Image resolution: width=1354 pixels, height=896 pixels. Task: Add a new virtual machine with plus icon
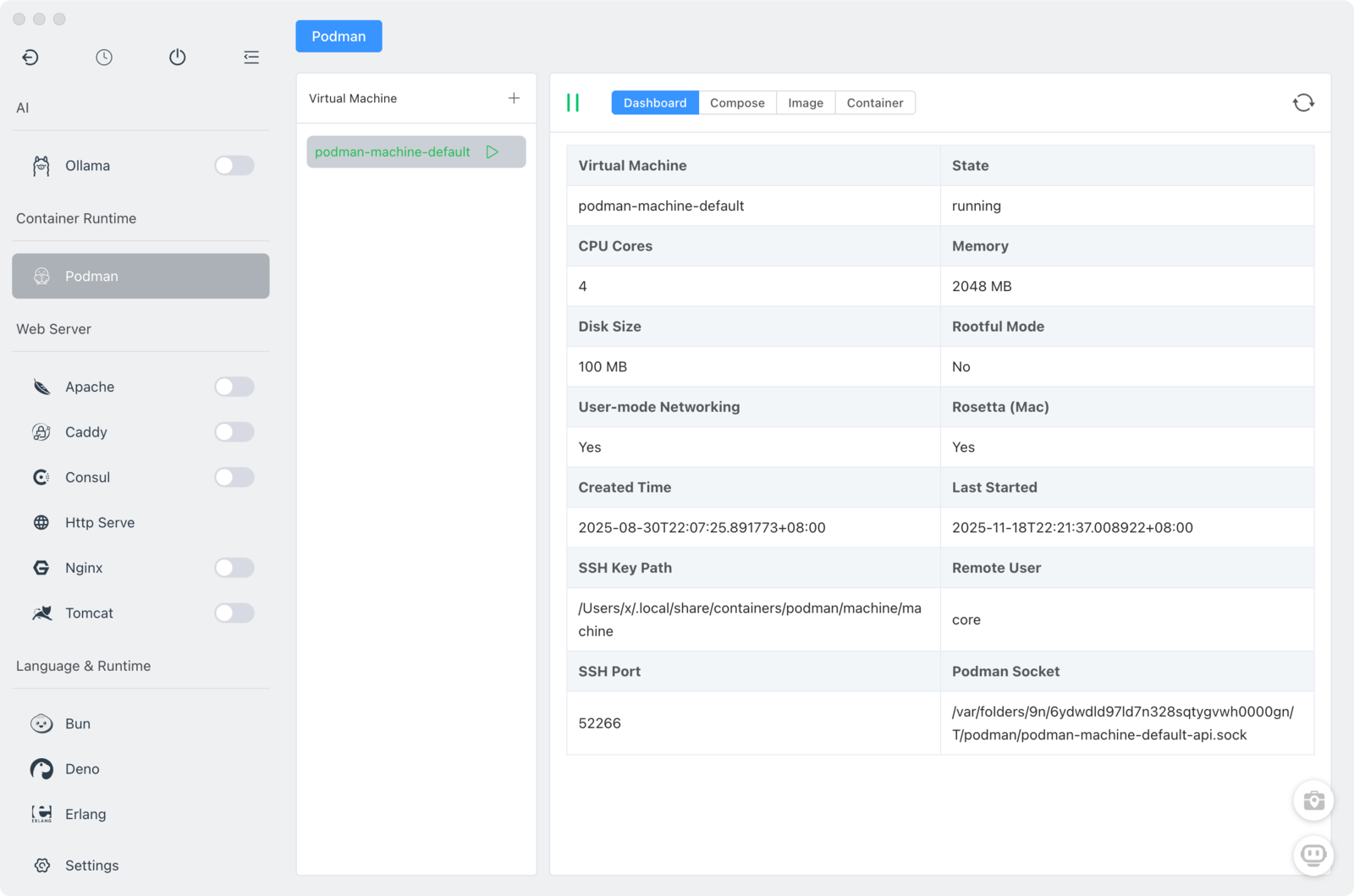514,98
